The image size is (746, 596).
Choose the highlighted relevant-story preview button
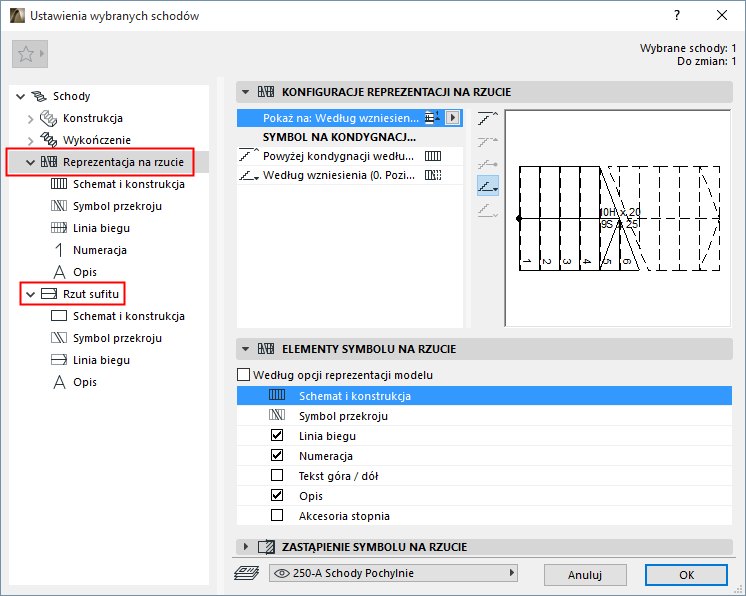pos(488,186)
